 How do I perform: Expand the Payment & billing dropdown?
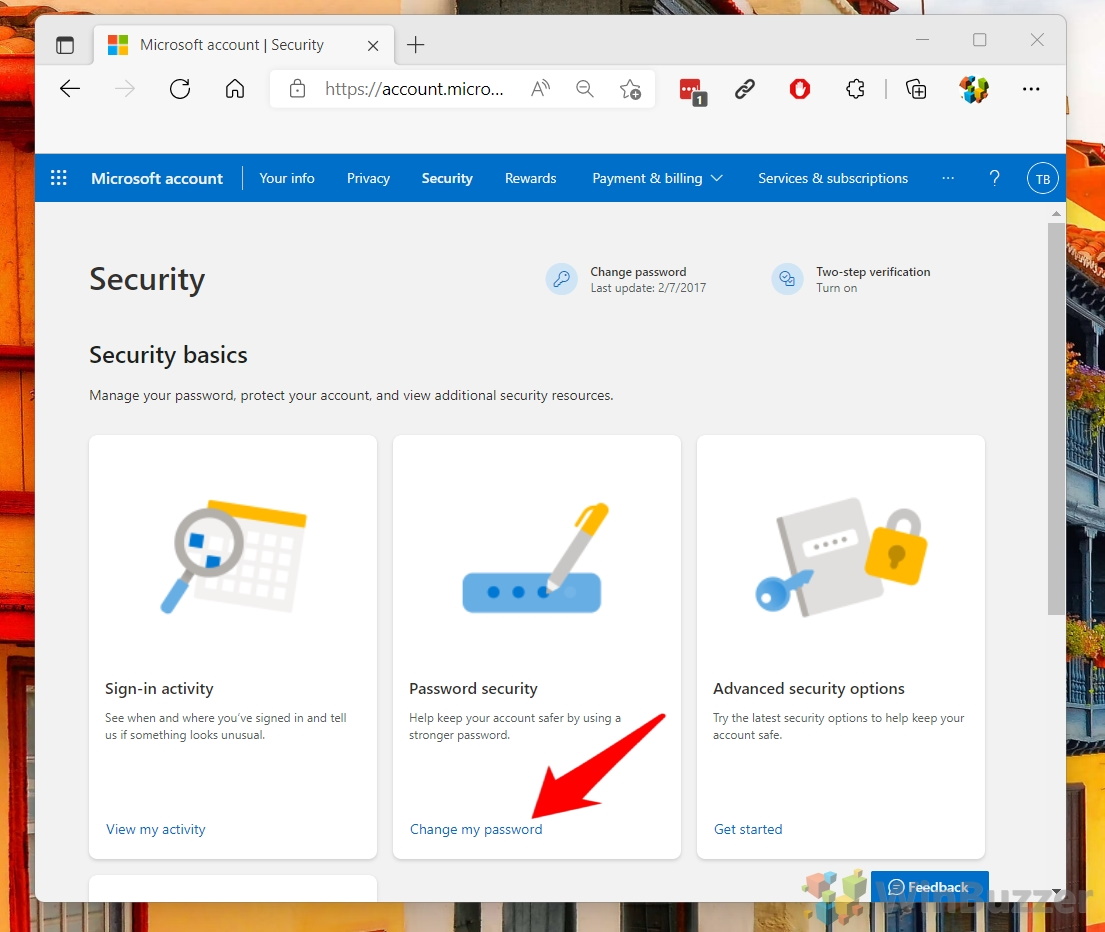coord(657,178)
